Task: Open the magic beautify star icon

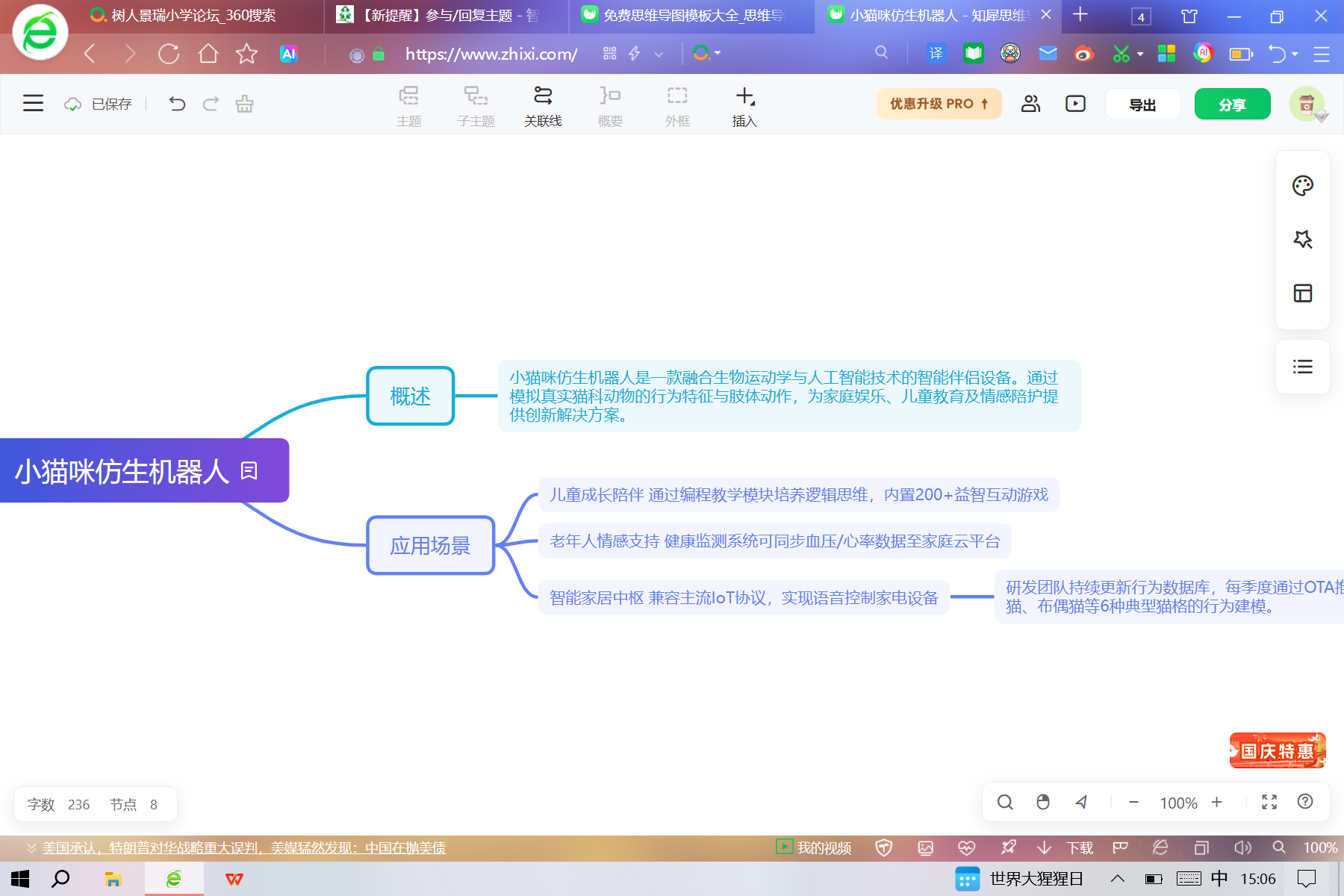Action: (x=1303, y=240)
